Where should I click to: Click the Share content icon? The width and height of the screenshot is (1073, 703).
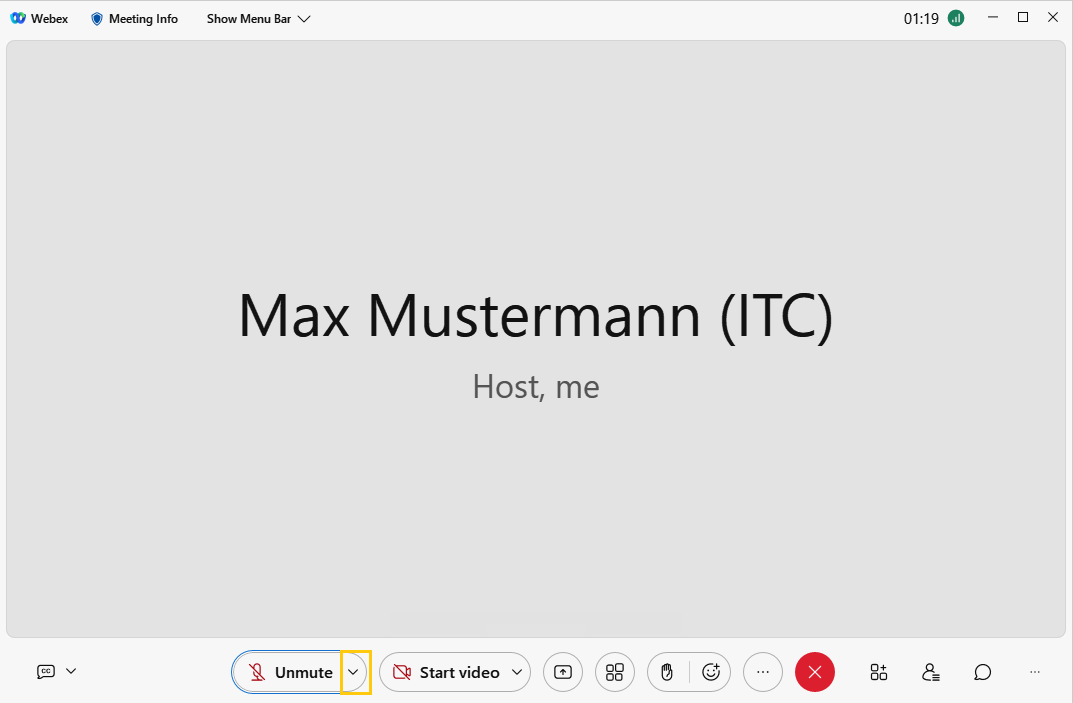click(563, 672)
